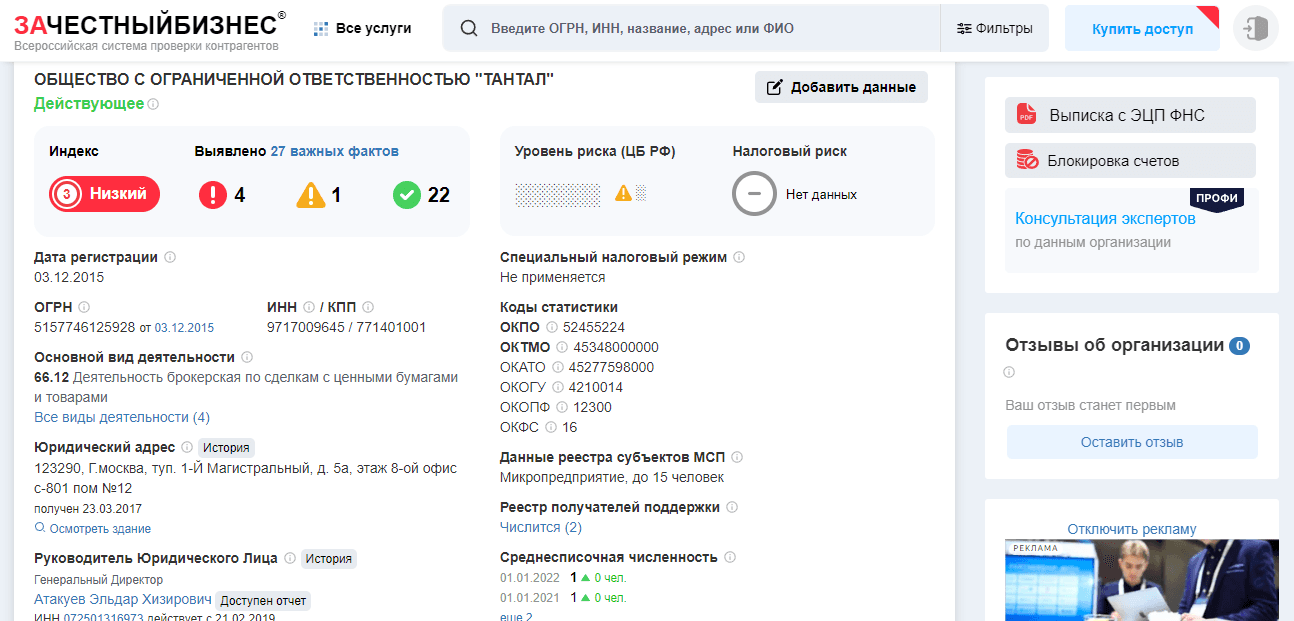Click the exit door icon top right
The width and height of the screenshot is (1294, 621).
pyautogui.click(x=1256, y=28)
